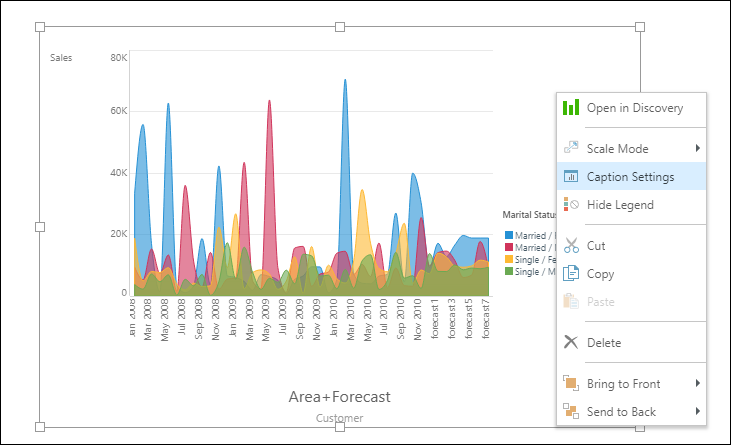Click the Delete X icon
Viewport: 731px width, 445px height.
tap(571, 342)
